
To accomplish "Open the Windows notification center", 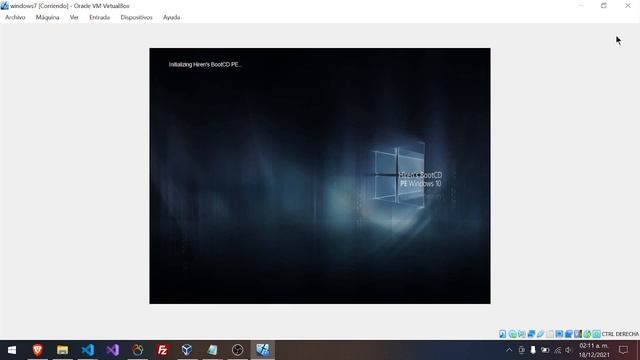I will tap(623, 350).
